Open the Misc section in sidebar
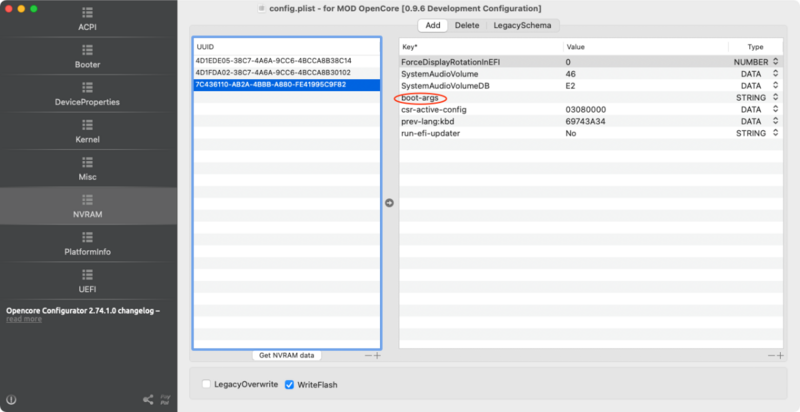 pyautogui.click(x=87, y=169)
